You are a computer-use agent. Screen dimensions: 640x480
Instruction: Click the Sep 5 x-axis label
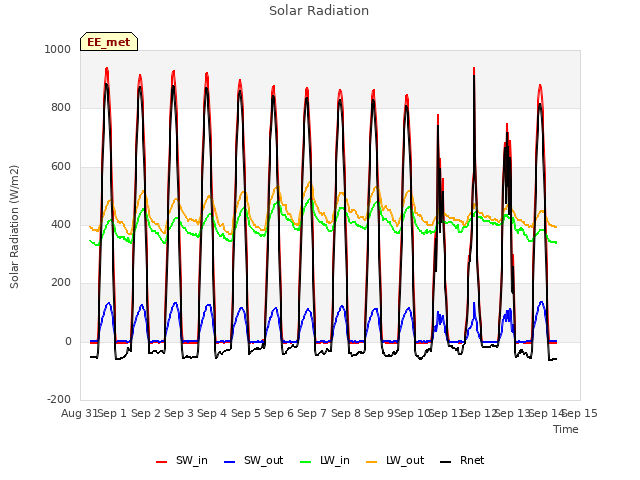pyautogui.click(x=246, y=413)
